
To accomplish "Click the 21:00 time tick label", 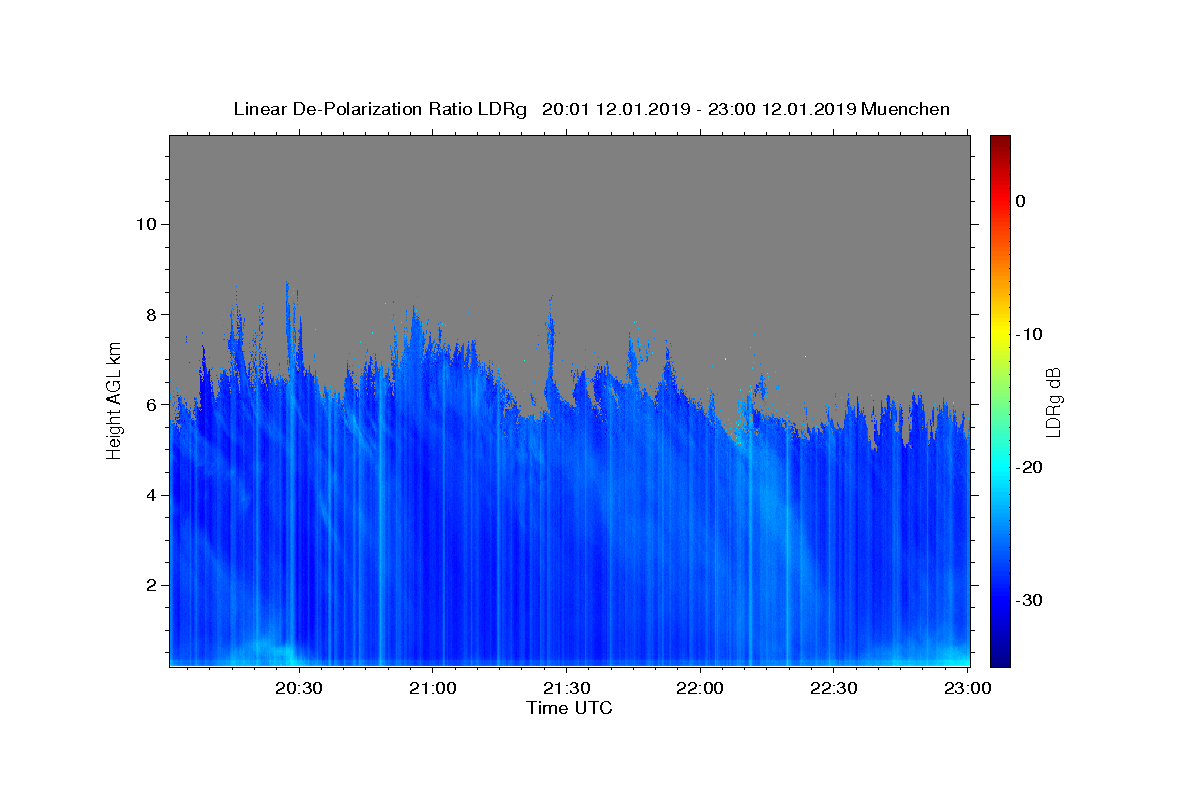I will click(433, 689).
